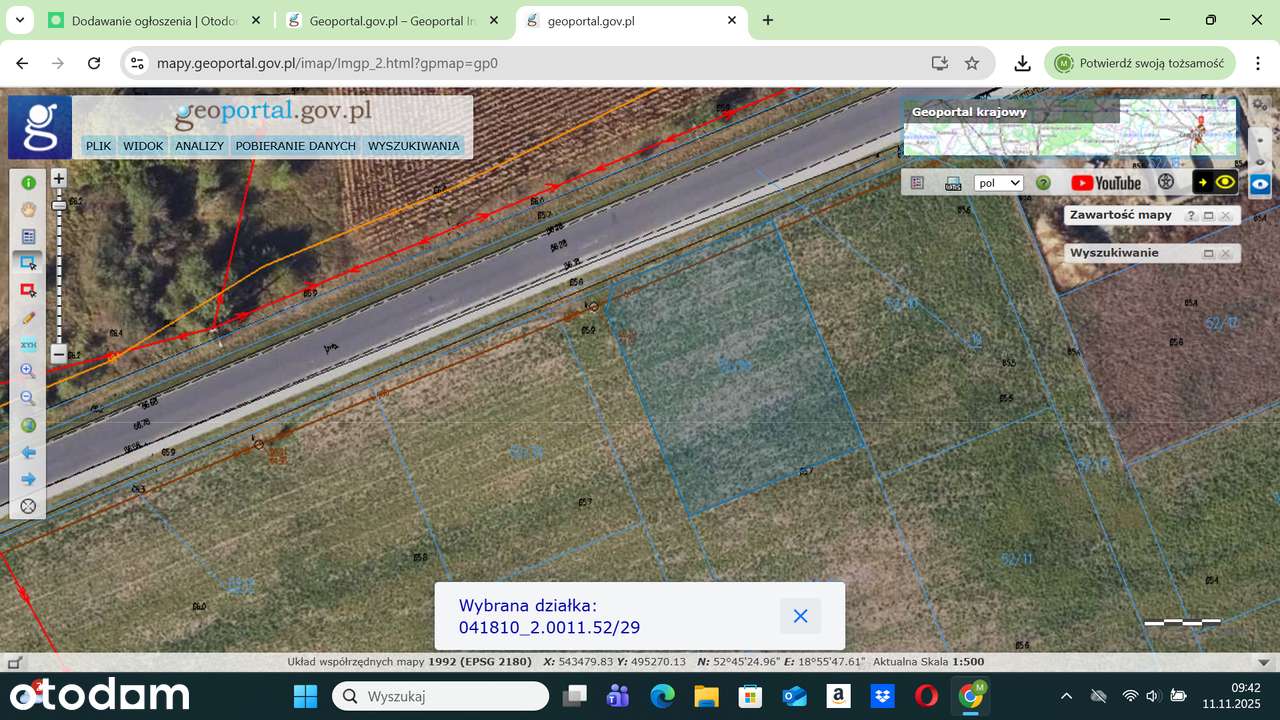Image resolution: width=1280 pixels, height=720 pixels.
Task: Open the 'pol' language dropdown
Action: pos(999,183)
